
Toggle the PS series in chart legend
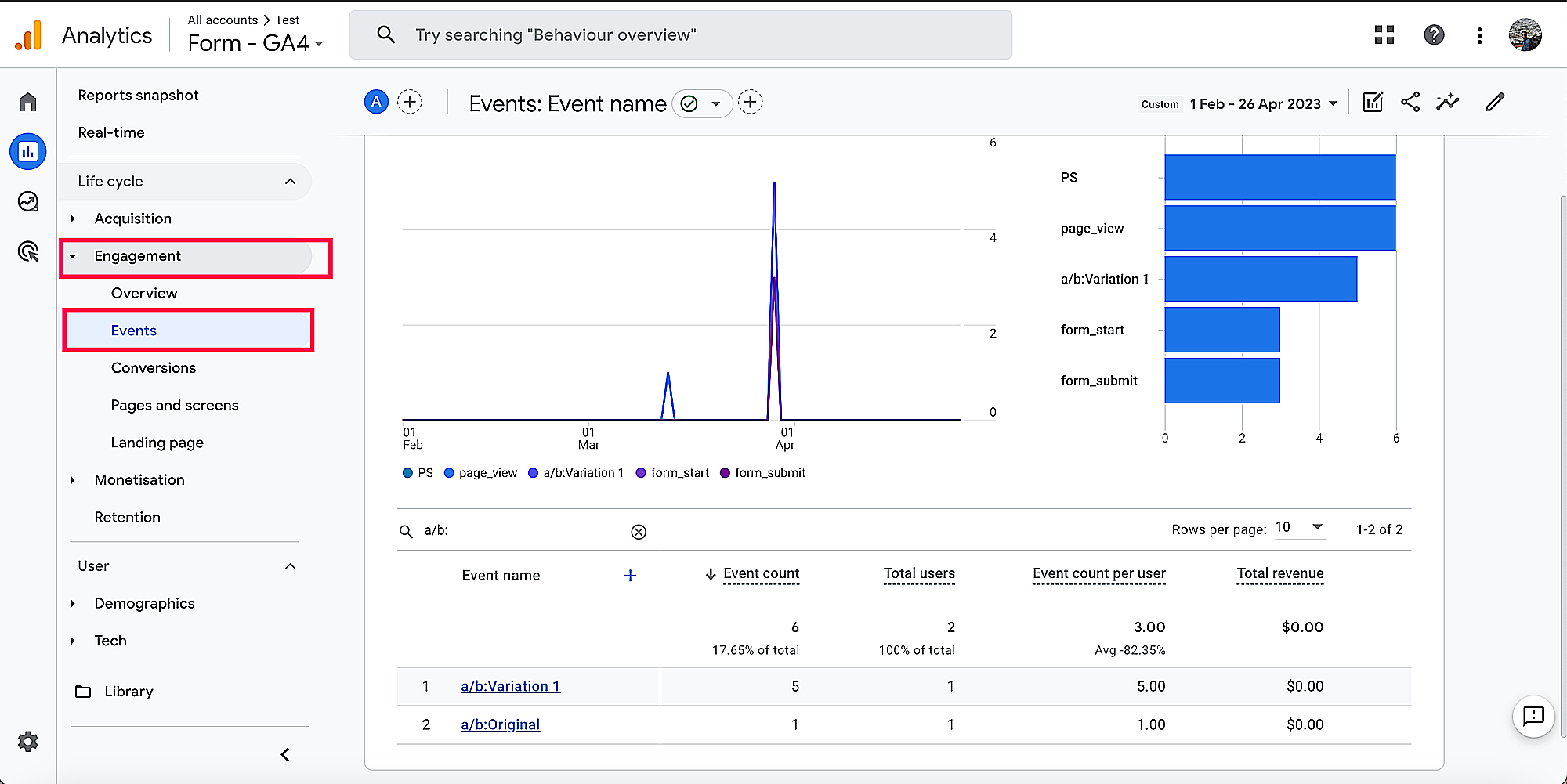[418, 473]
